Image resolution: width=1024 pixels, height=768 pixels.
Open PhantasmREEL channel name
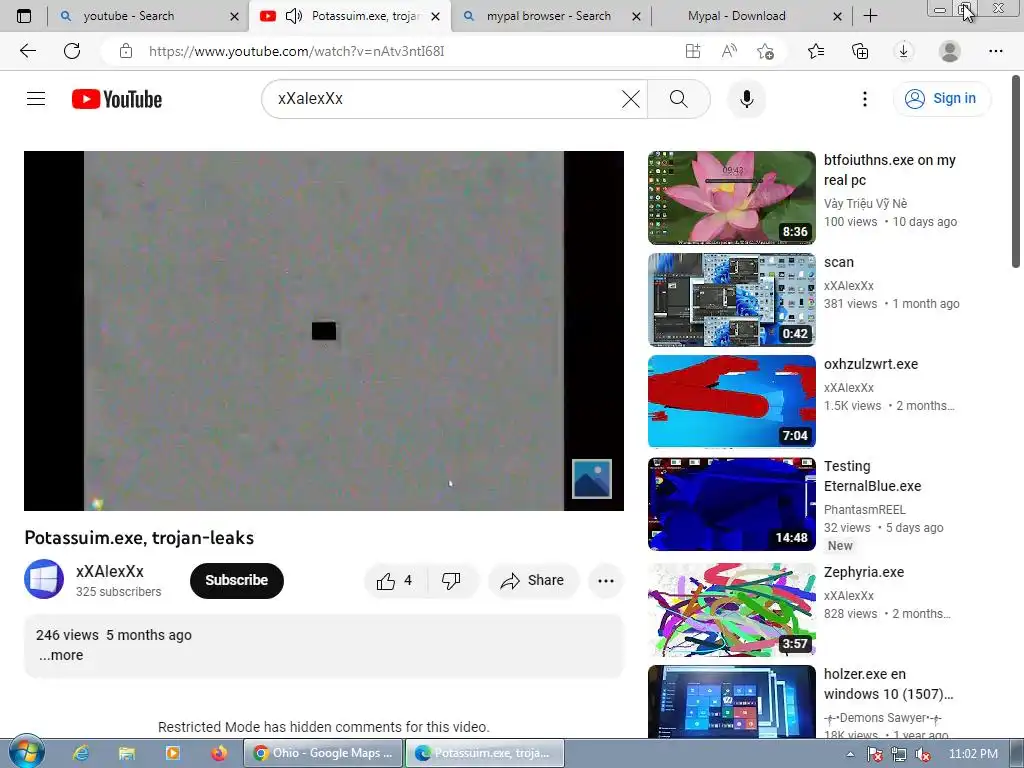[865, 509]
